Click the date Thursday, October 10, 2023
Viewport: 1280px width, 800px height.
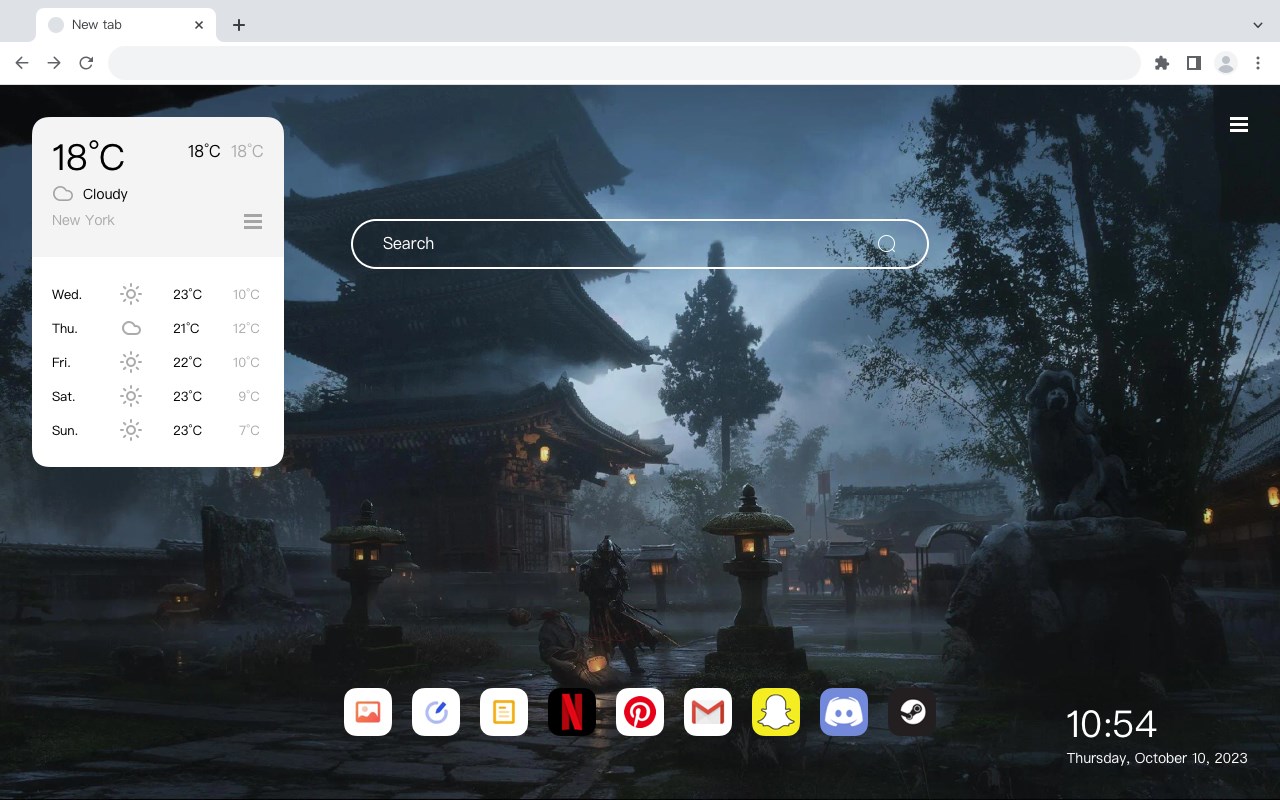coord(1157,758)
